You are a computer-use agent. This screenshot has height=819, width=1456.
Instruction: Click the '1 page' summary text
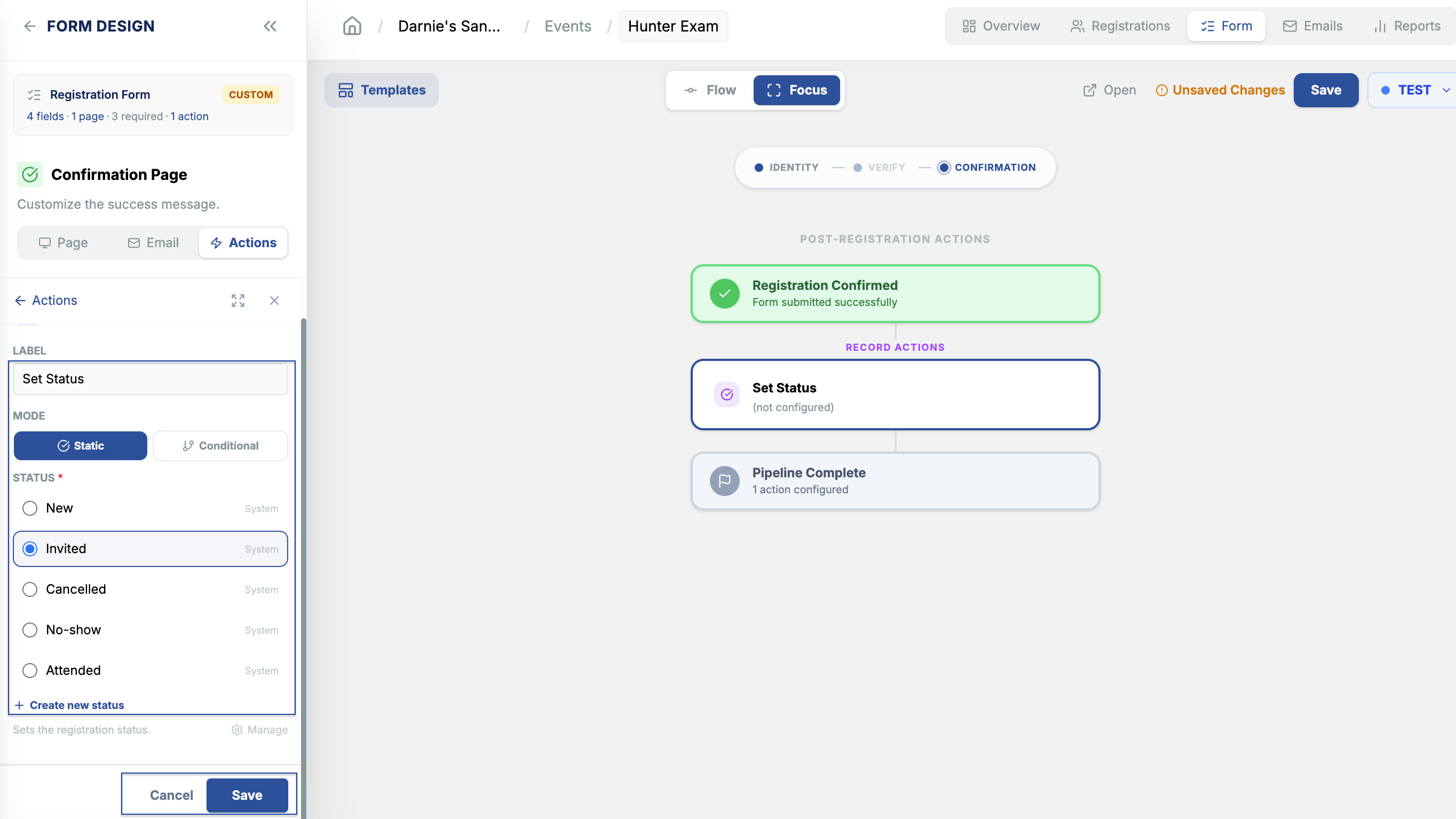coord(88,116)
